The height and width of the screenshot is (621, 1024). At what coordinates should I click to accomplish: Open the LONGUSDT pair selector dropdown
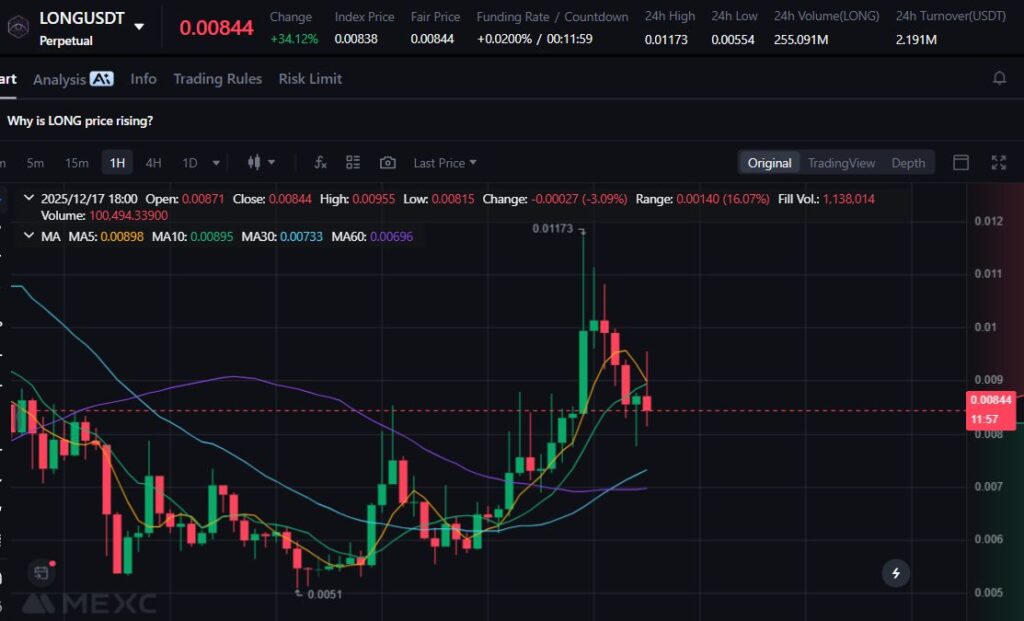pos(139,26)
